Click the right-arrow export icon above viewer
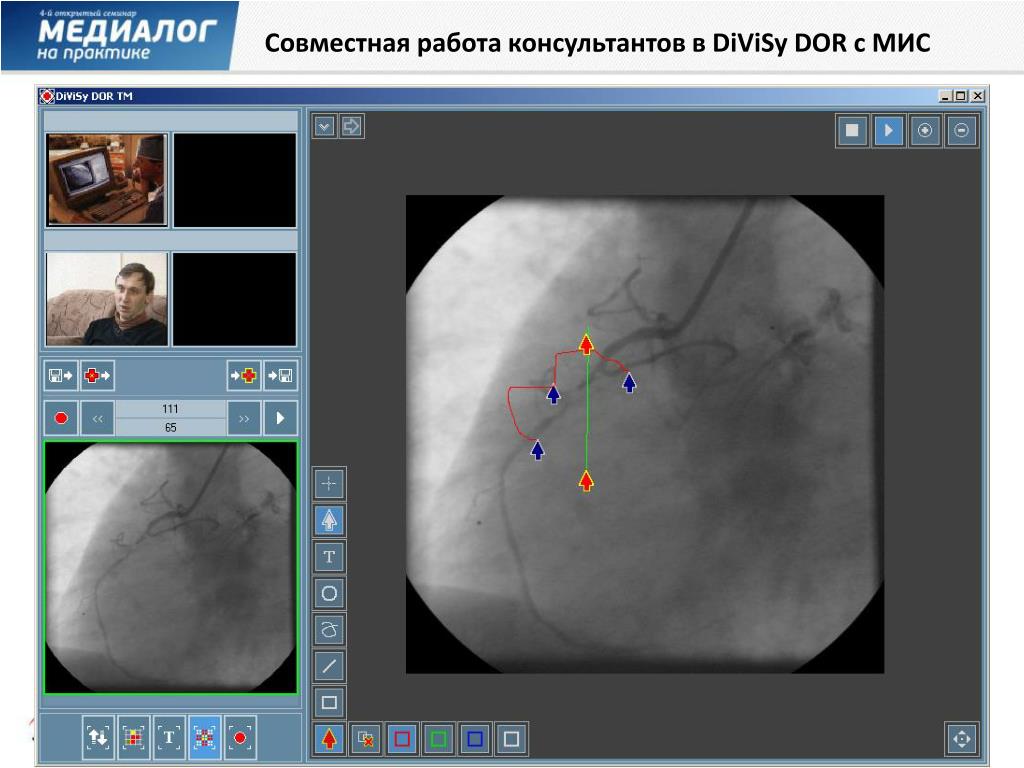This screenshot has width=1024, height=768. point(351,126)
